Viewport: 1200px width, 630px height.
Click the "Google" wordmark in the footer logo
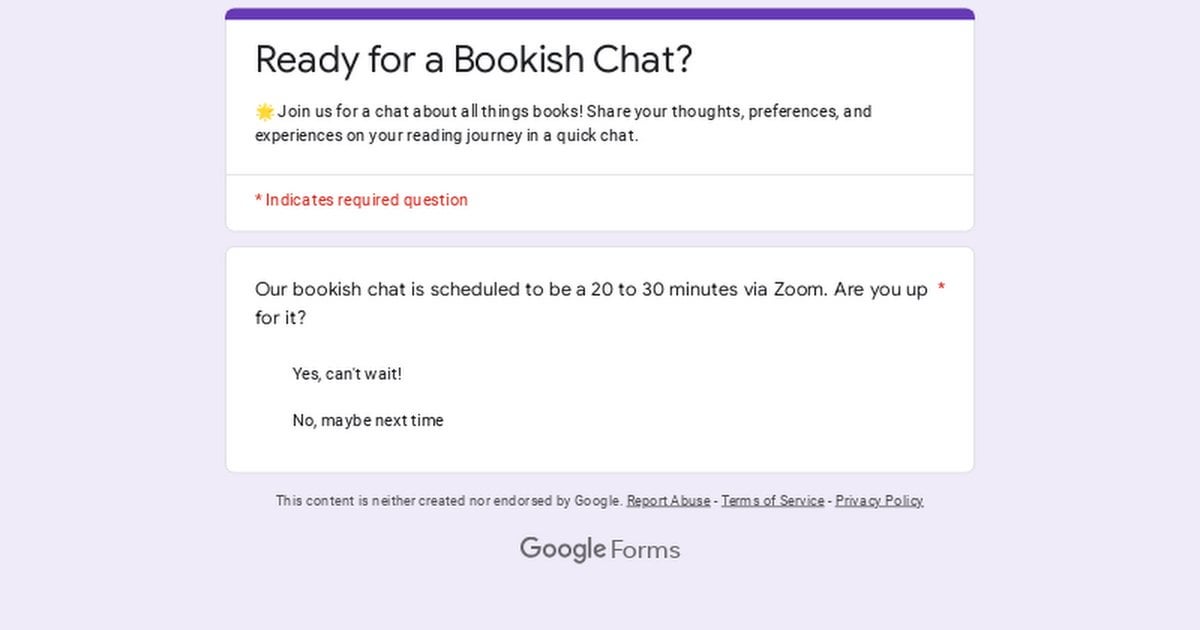[x=563, y=549]
